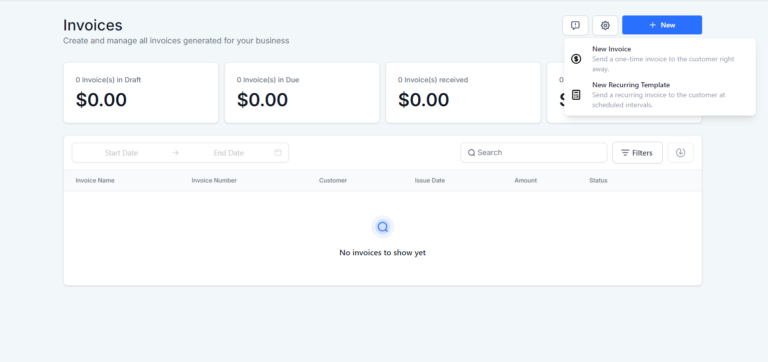768x362 pixels.
Task: Open the feedback message icon button
Action: 575,25
